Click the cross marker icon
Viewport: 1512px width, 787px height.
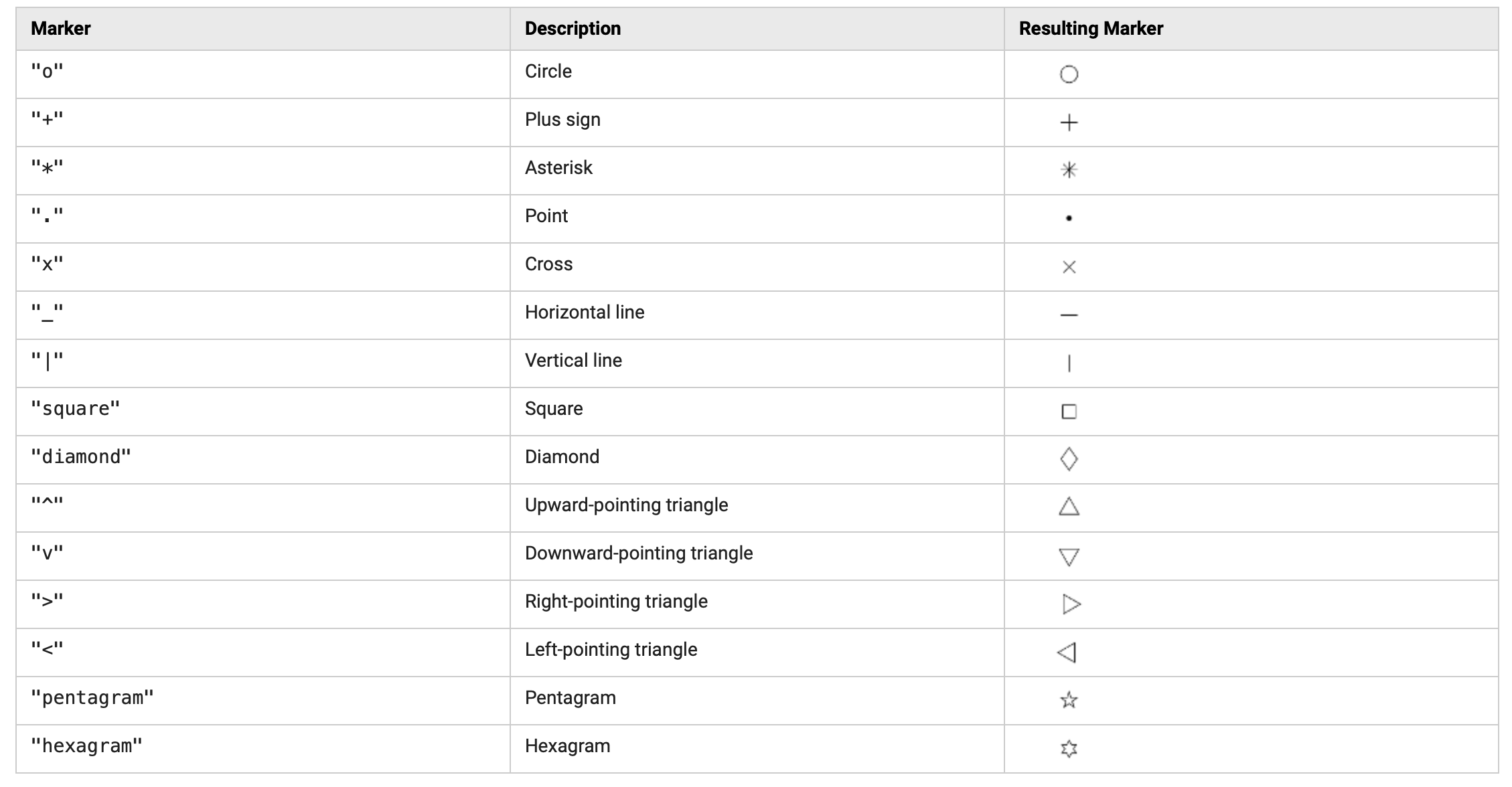1069,267
